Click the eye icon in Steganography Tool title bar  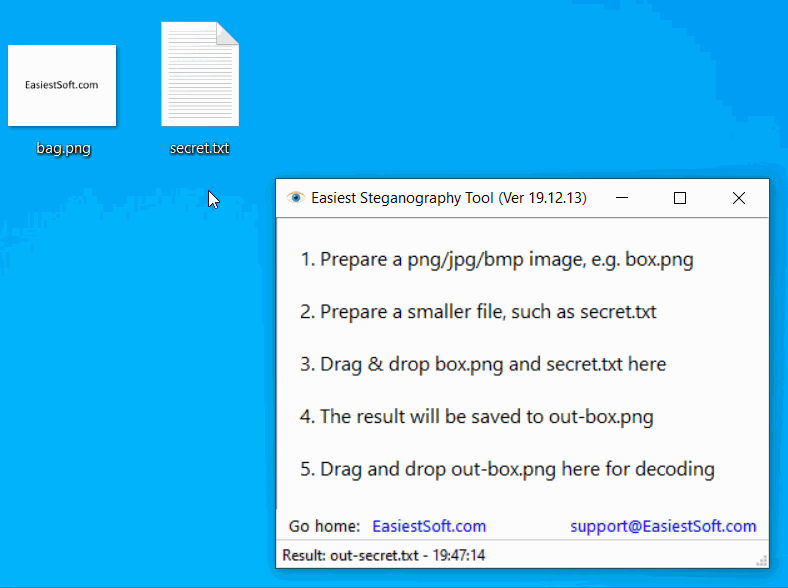pos(296,198)
